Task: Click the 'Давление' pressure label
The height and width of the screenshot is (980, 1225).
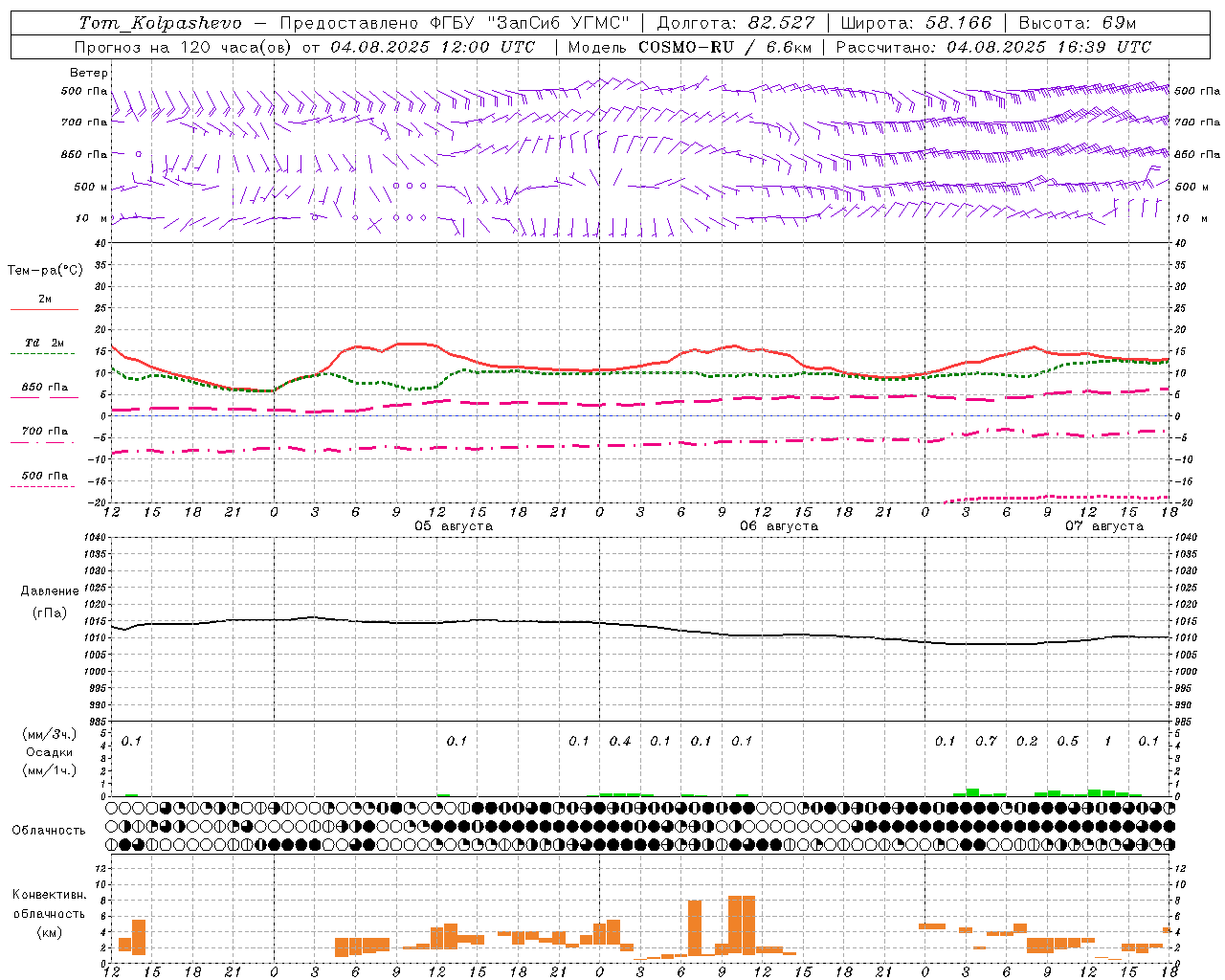Action: pyautogui.click(x=50, y=591)
